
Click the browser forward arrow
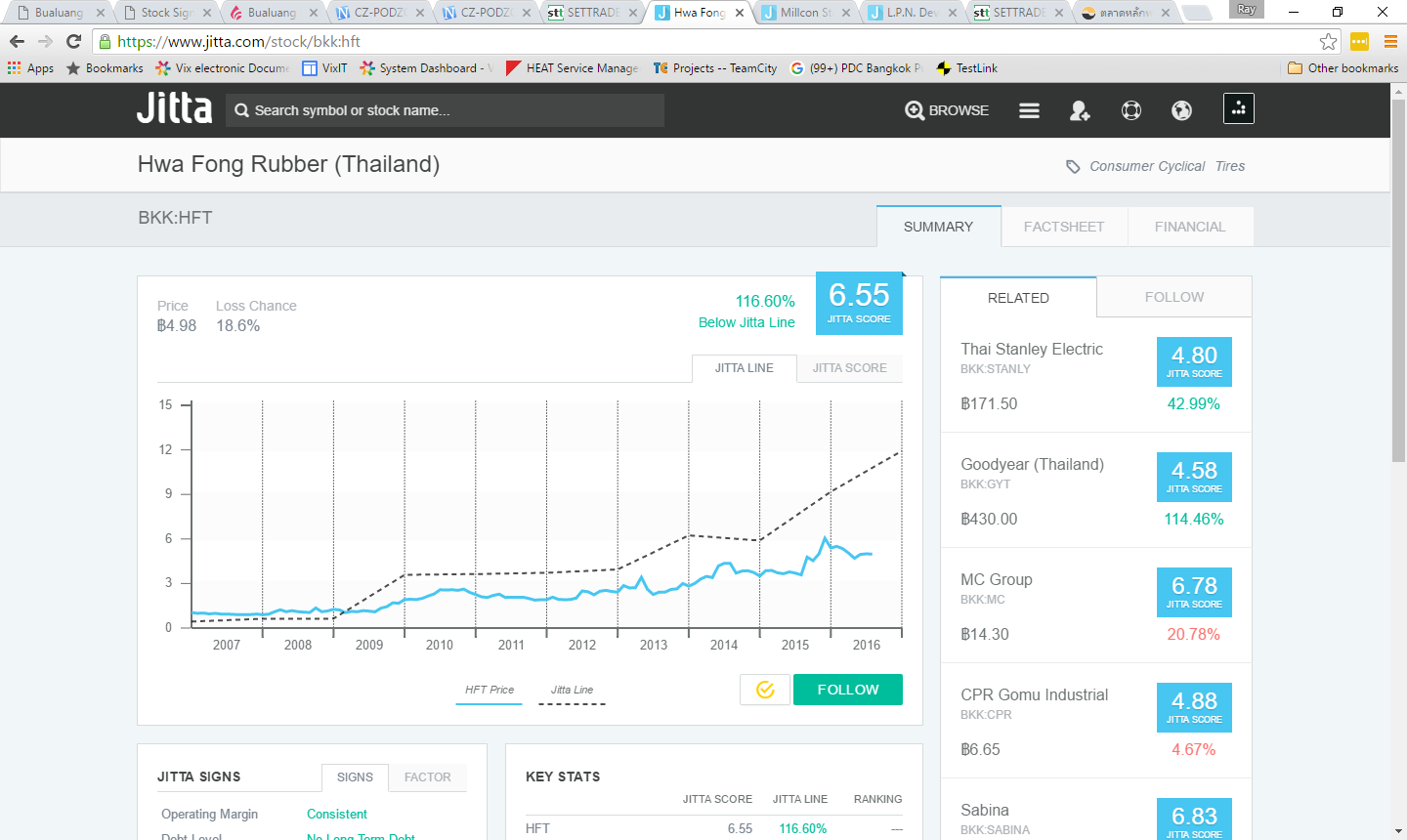pos(45,41)
